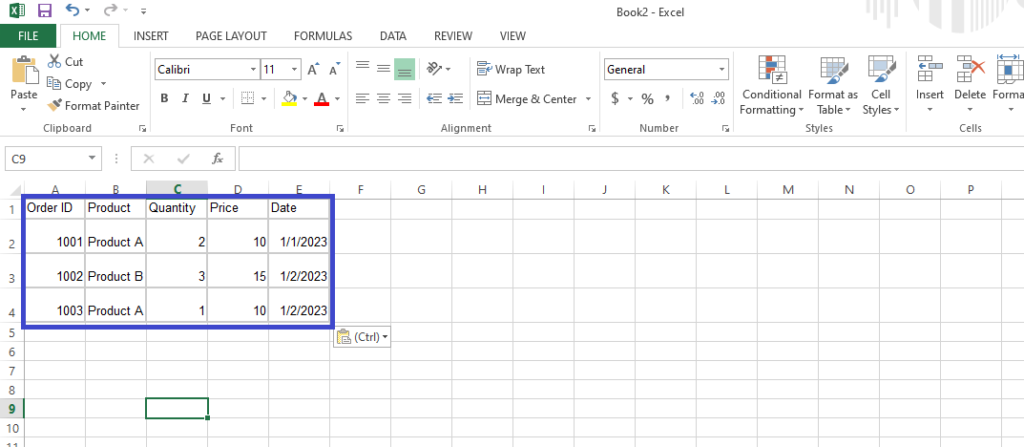Image resolution: width=1024 pixels, height=447 pixels.
Task: Open Conditional Formatting menu
Action: click(771, 86)
